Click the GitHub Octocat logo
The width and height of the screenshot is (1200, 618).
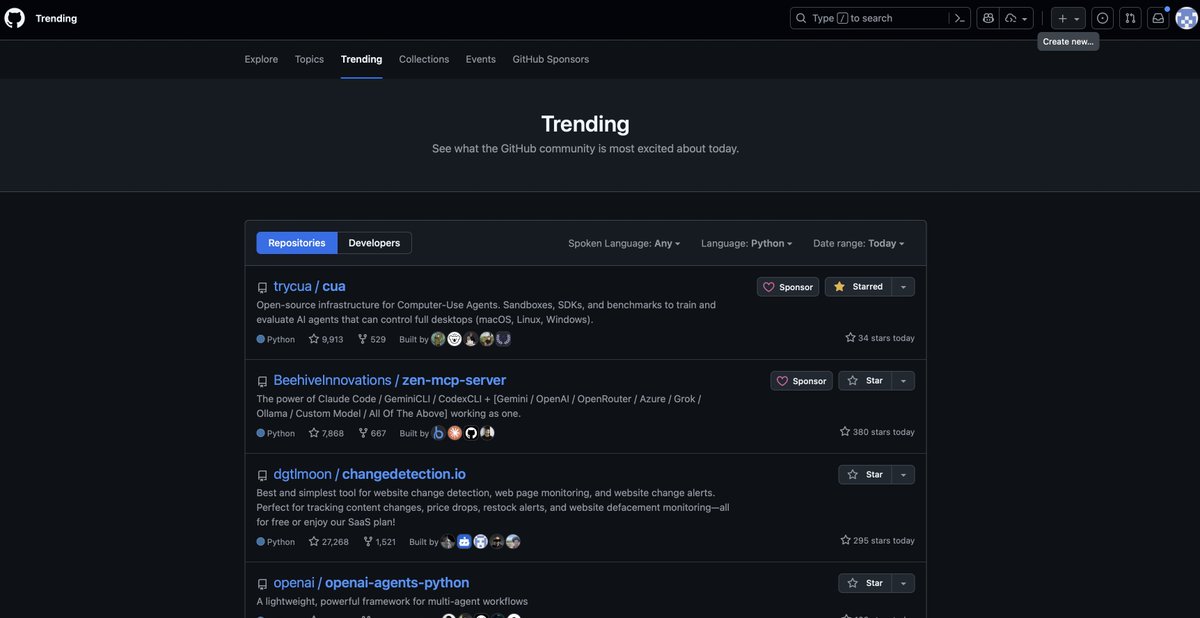[x=15, y=18]
